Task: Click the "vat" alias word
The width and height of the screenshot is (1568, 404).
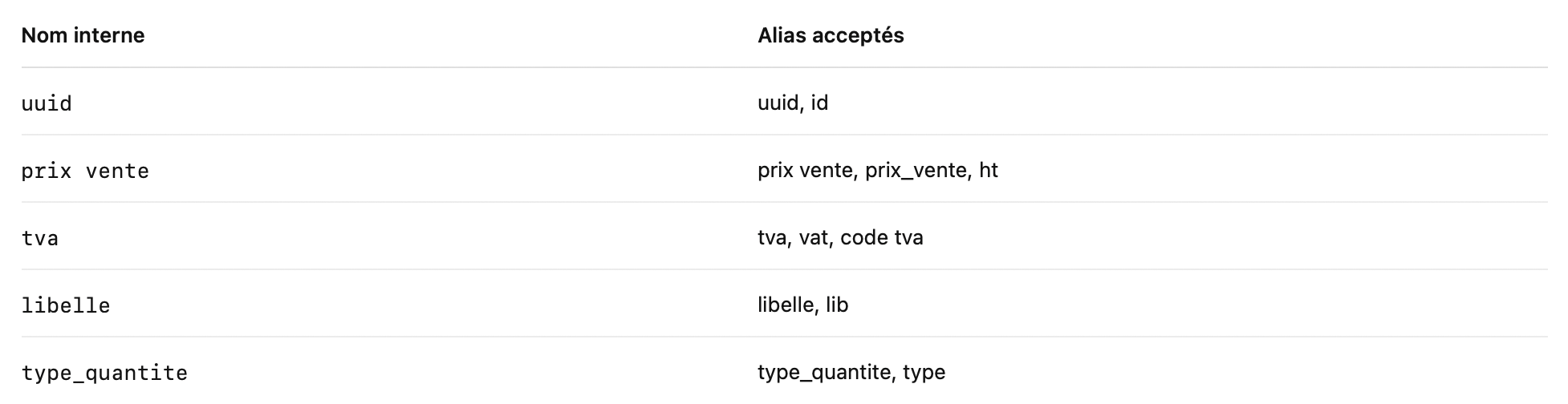Action: click(x=813, y=237)
